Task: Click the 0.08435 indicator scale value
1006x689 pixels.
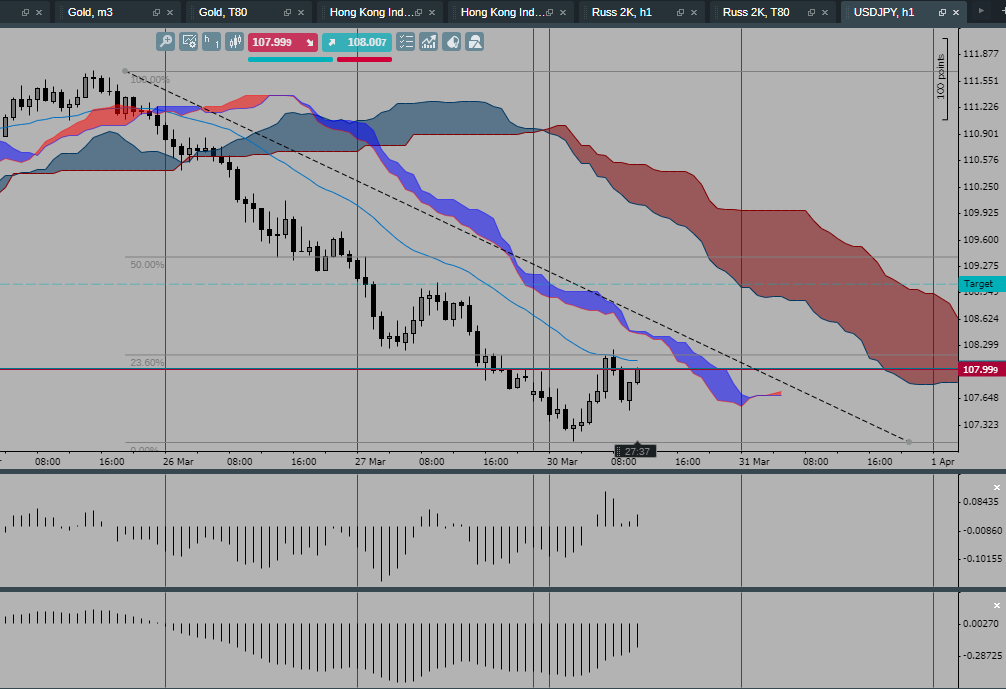Action: coord(981,502)
